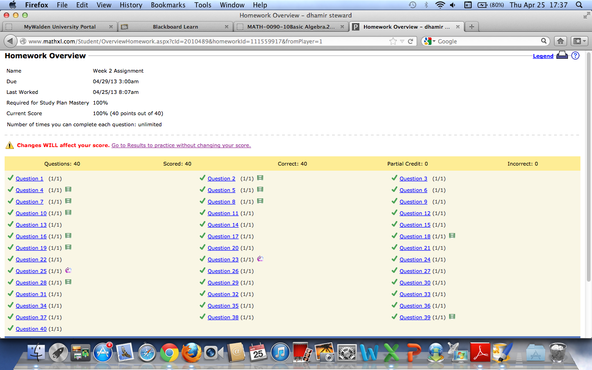This screenshot has height=370, width=592.
Task: Click the video icon next to Question 5
Action: 260,189
